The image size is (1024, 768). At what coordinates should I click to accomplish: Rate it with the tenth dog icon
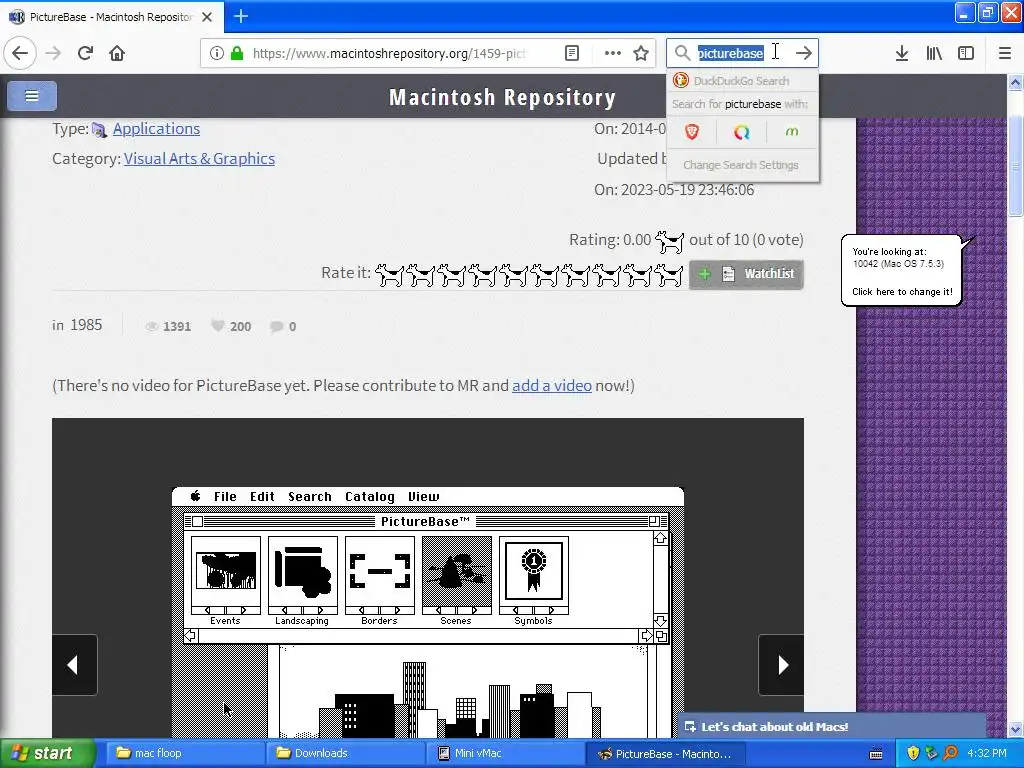(x=669, y=275)
